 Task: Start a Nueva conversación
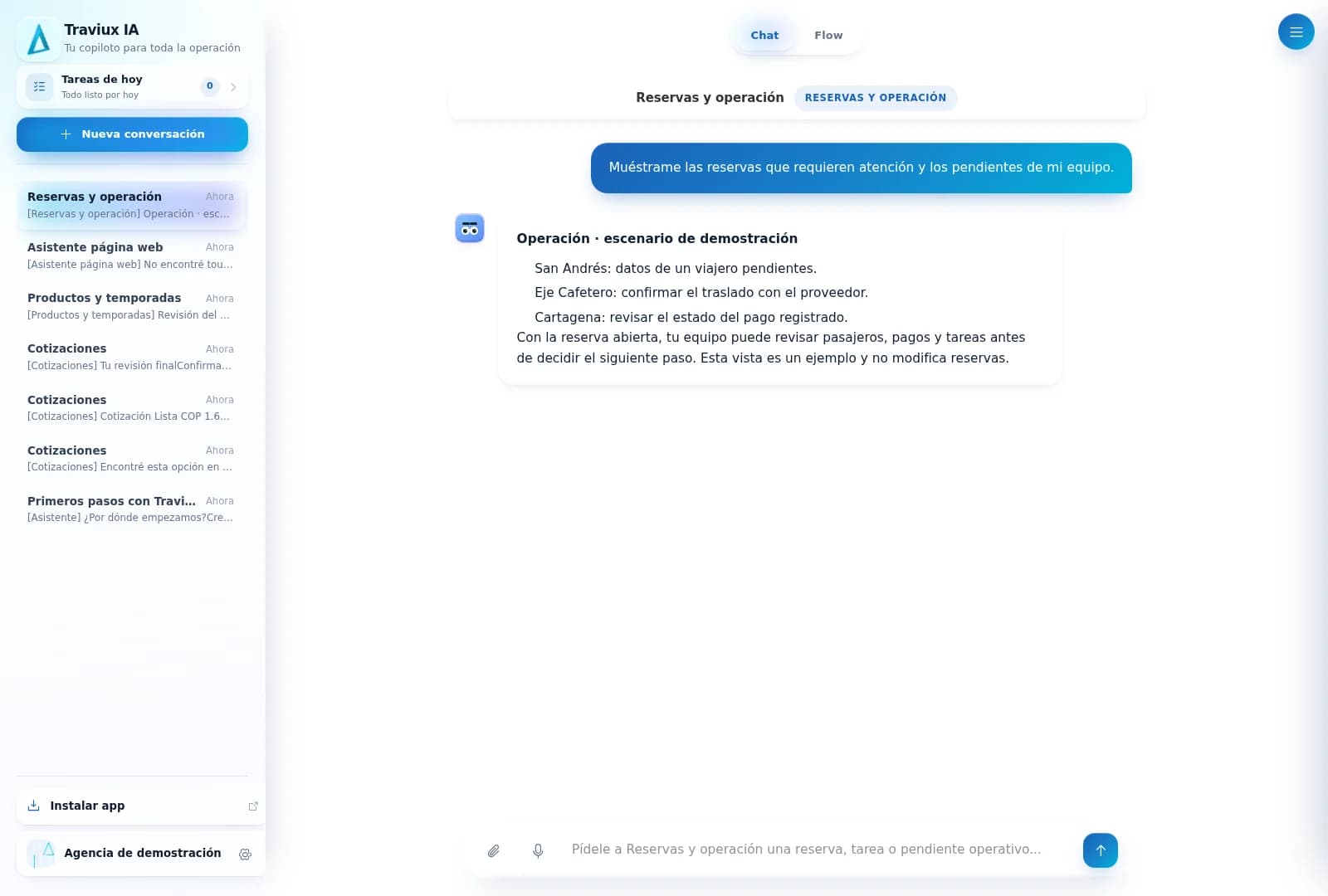coord(132,134)
